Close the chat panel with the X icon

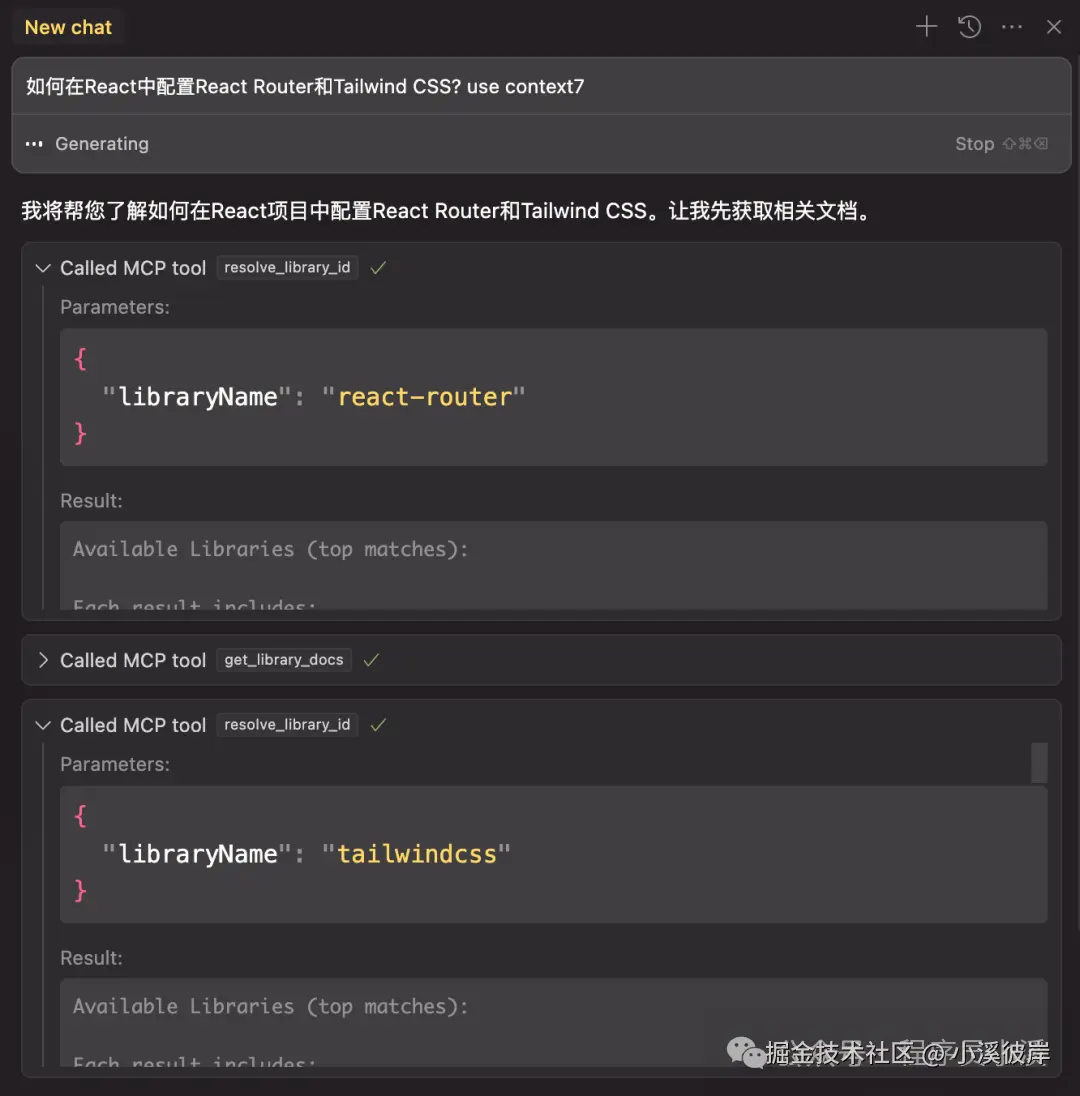pos(1053,27)
